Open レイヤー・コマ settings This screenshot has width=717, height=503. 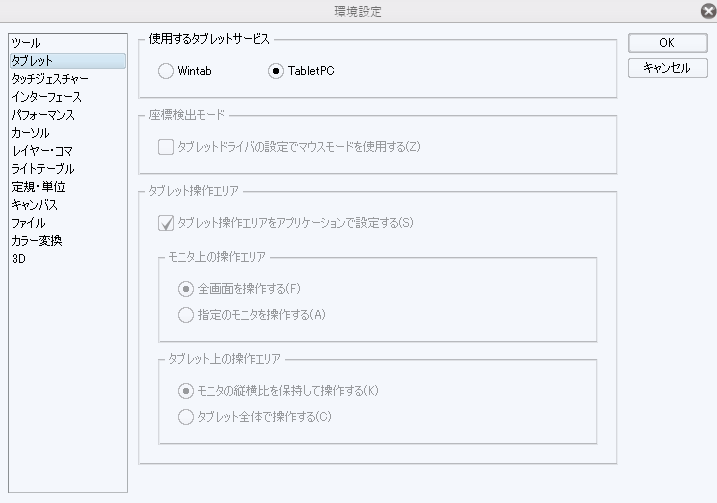click(x=41, y=151)
